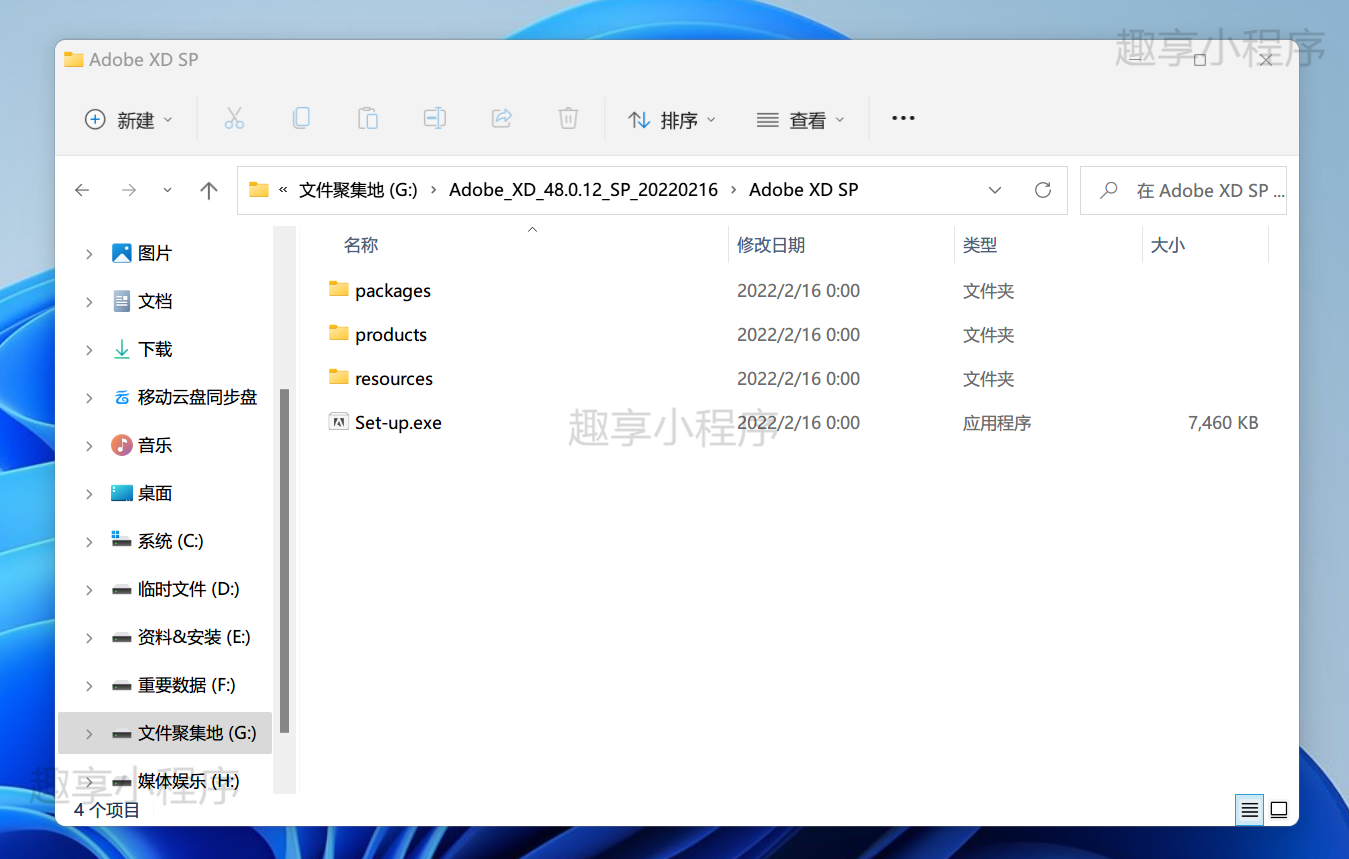
Task: Select 媒体娱乐 (H:) in sidebar
Action: [x=189, y=781]
